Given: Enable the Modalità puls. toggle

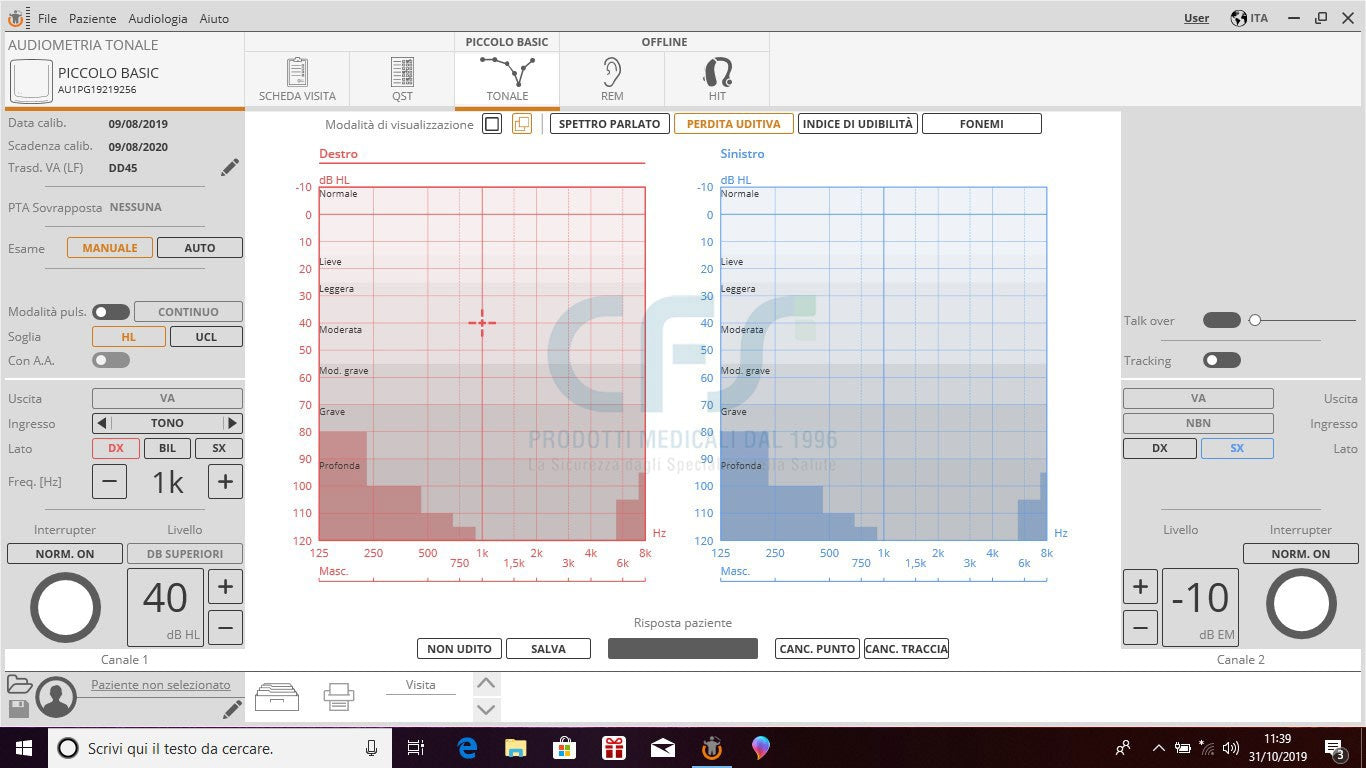Looking at the screenshot, I should point(111,311).
